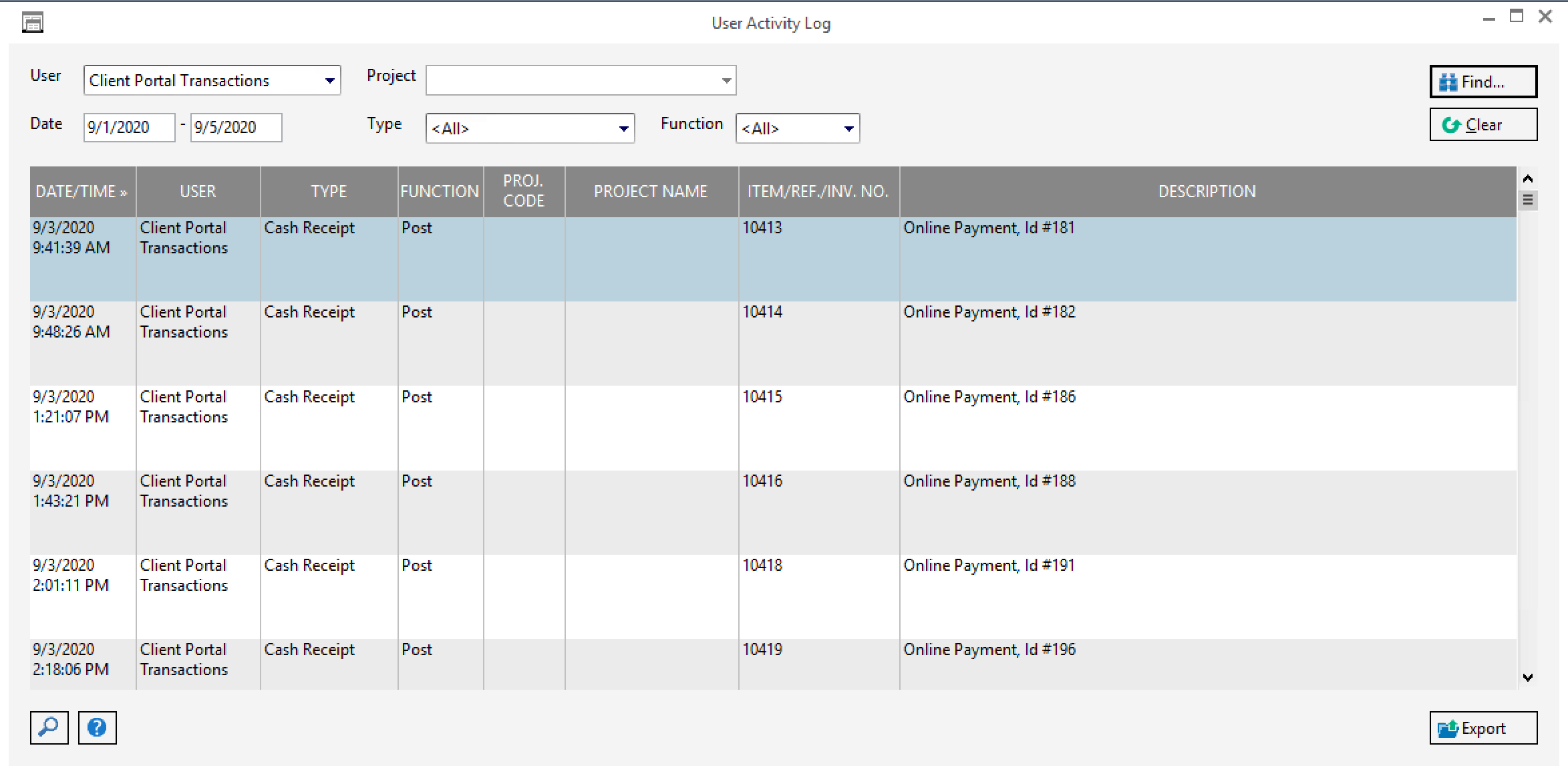Select the Online Payment Id #191 row
The width and height of the screenshot is (1568, 774).
pos(989,565)
